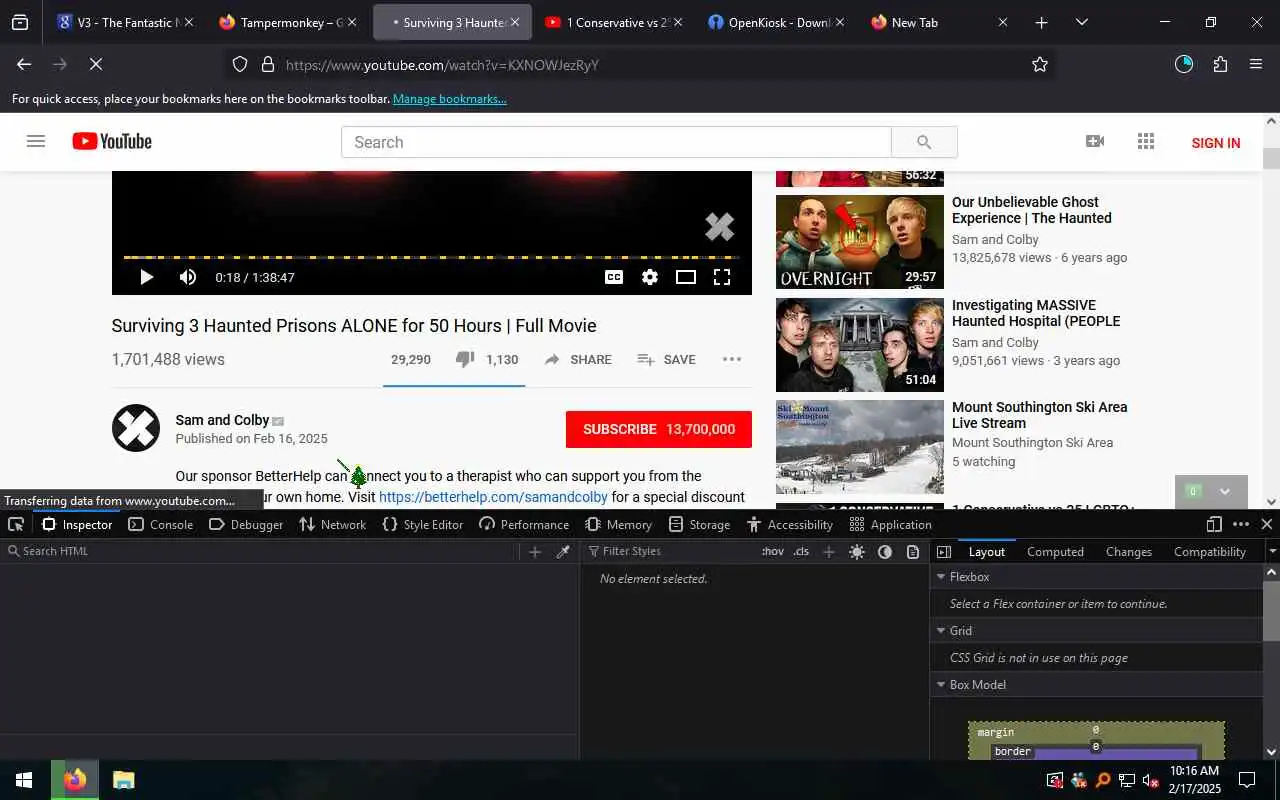The width and height of the screenshot is (1280, 800).
Task: Open Our Unbelievable Ghost Experience thumbnail
Action: click(x=860, y=242)
